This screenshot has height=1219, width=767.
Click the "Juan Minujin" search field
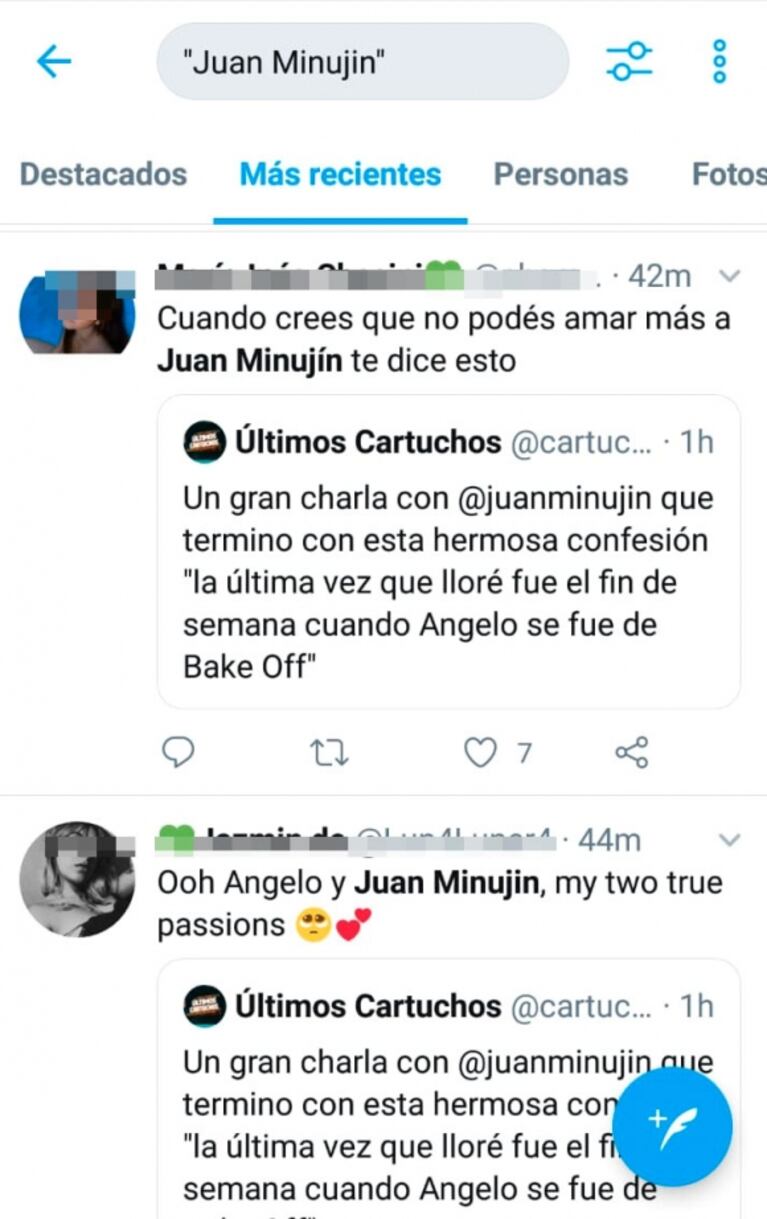click(x=362, y=62)
